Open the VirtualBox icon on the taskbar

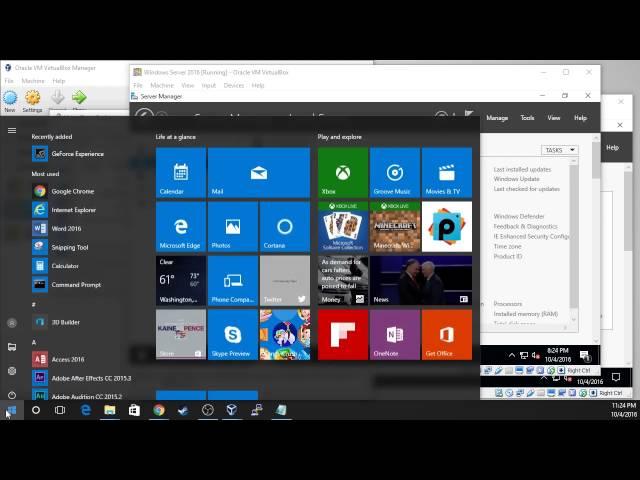pyautogui.click(x=232, y=410)
